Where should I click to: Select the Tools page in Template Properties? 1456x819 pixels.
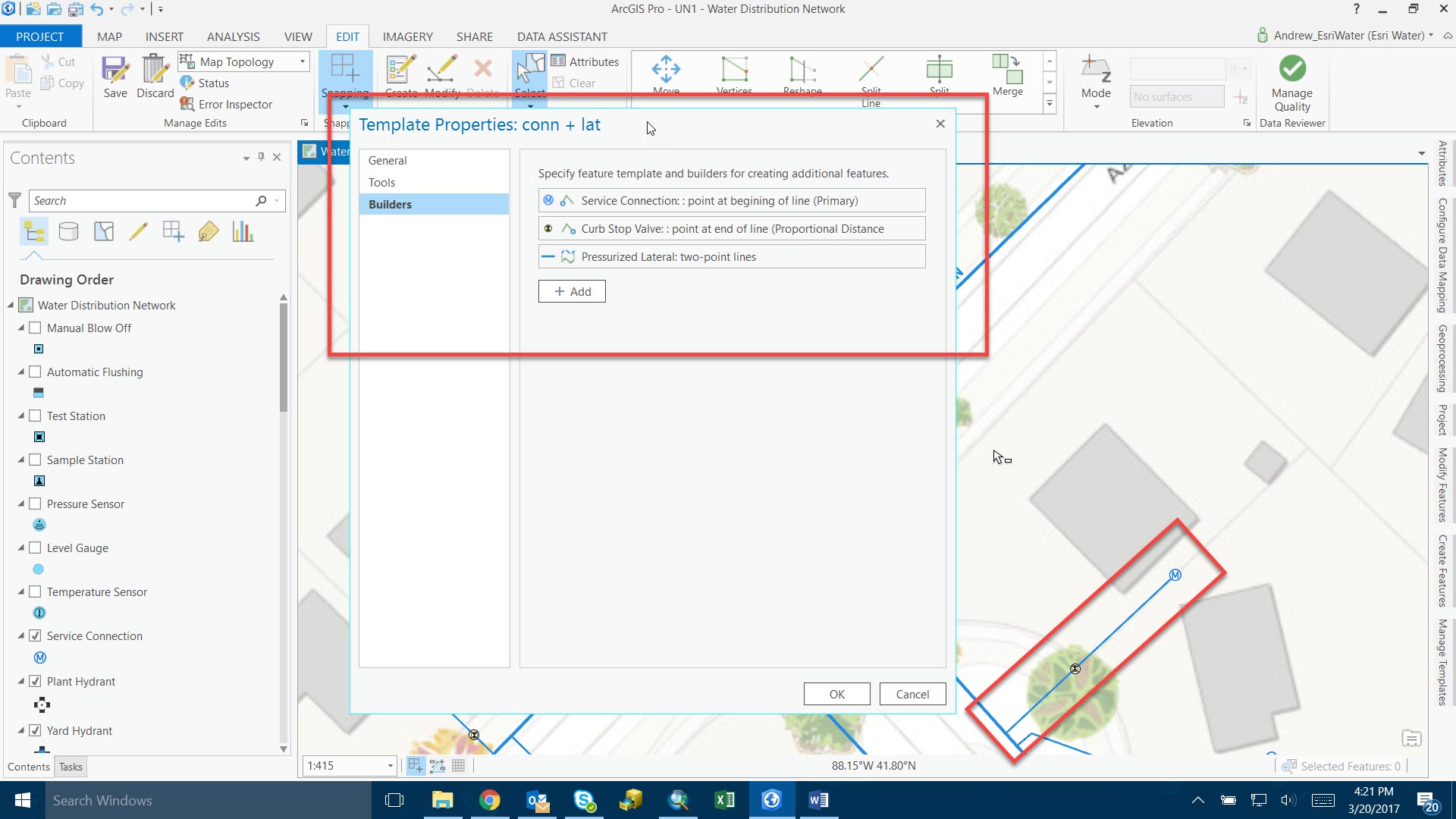point(434,183)
